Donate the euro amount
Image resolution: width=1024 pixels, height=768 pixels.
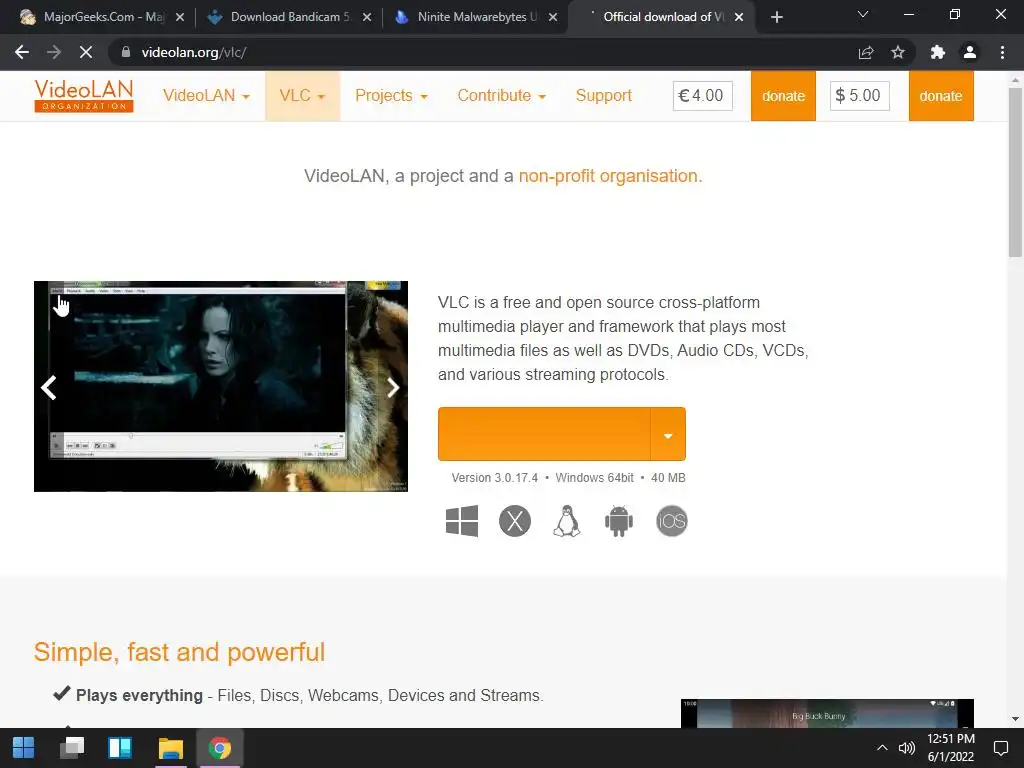click(783, 96)
